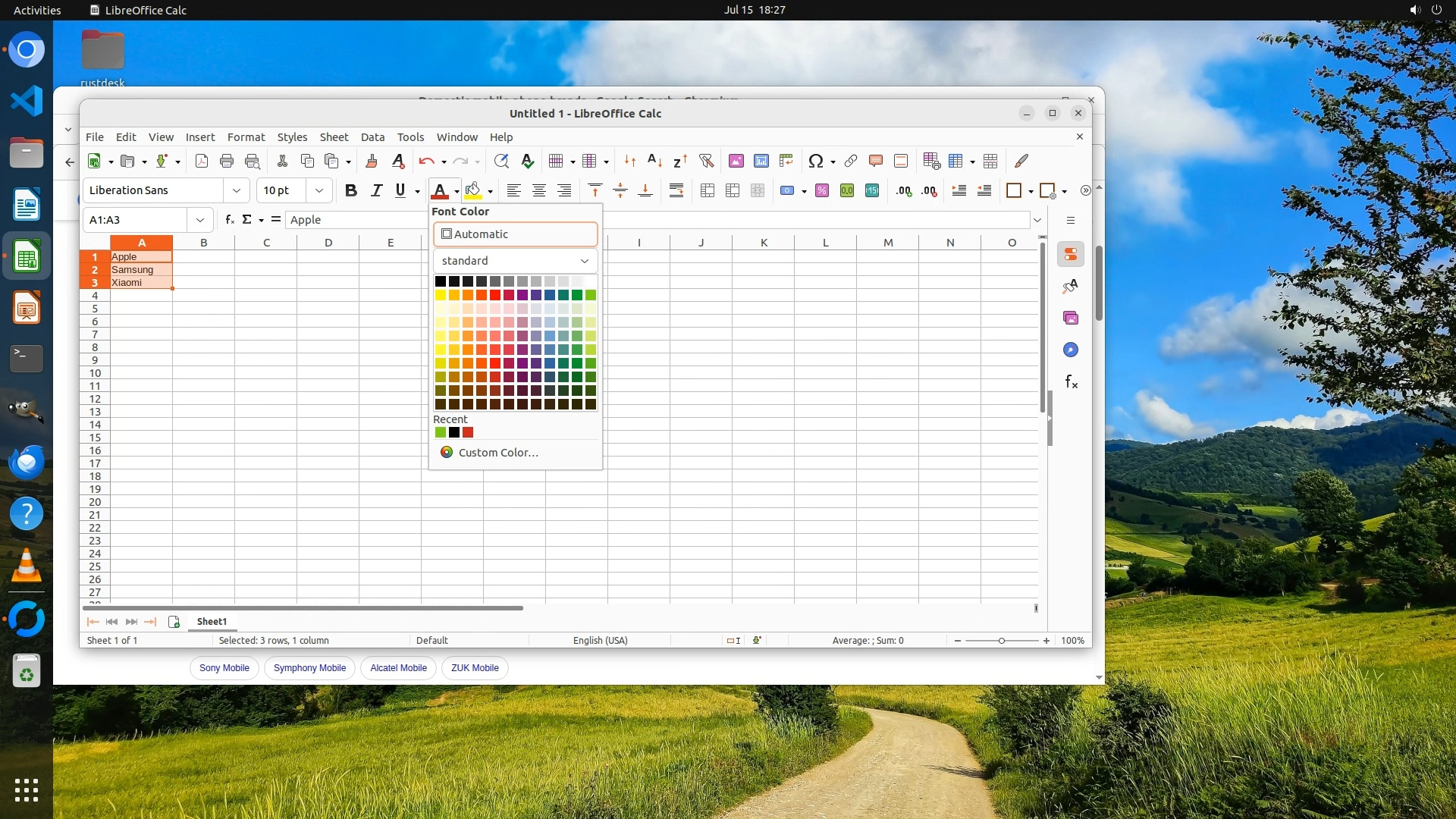Click the Insert Chart icon
This screenshot has width=1456, height=819.
[x=761, y=161]
